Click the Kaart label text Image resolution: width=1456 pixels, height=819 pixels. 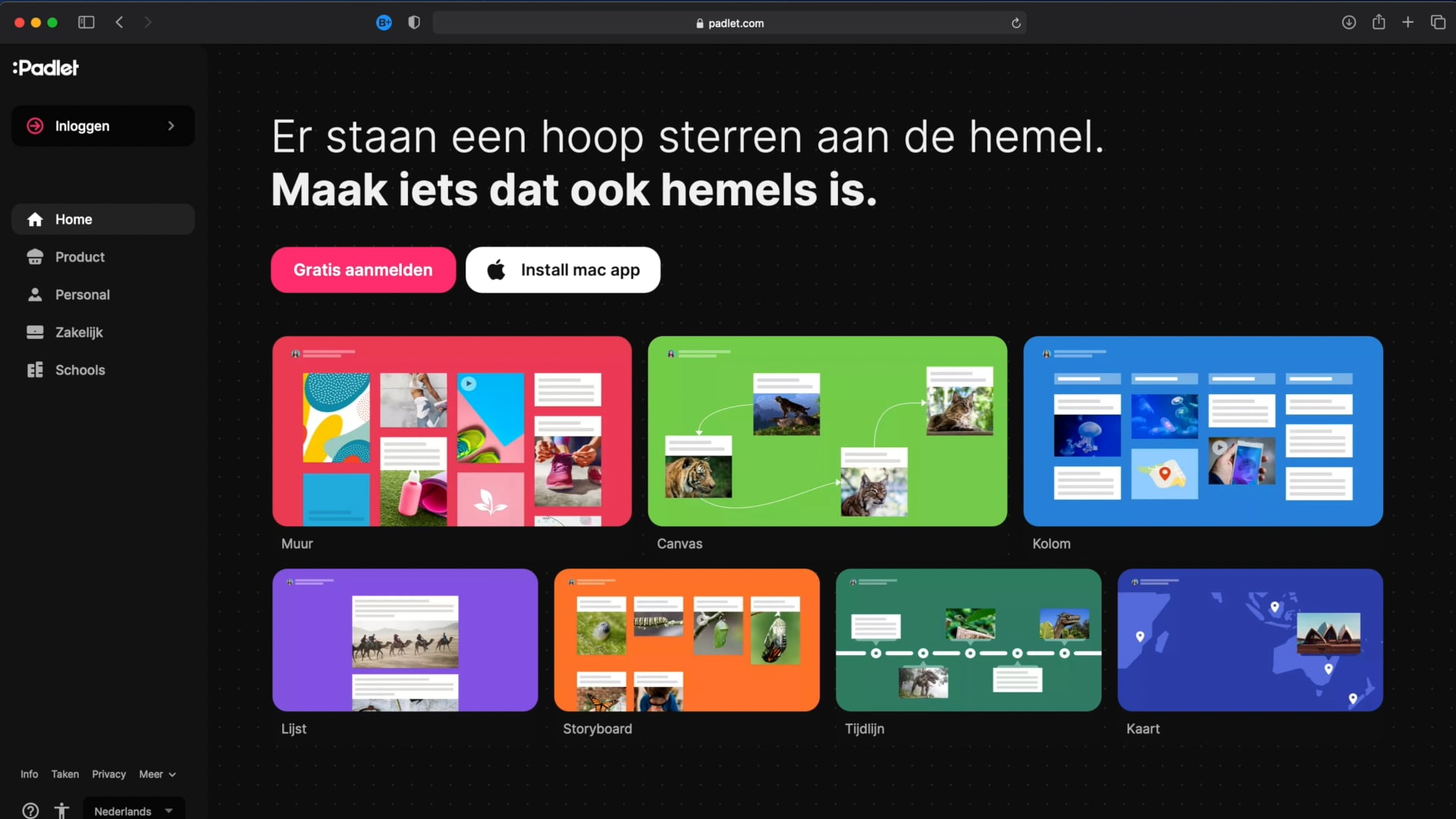click(1143, 729)
